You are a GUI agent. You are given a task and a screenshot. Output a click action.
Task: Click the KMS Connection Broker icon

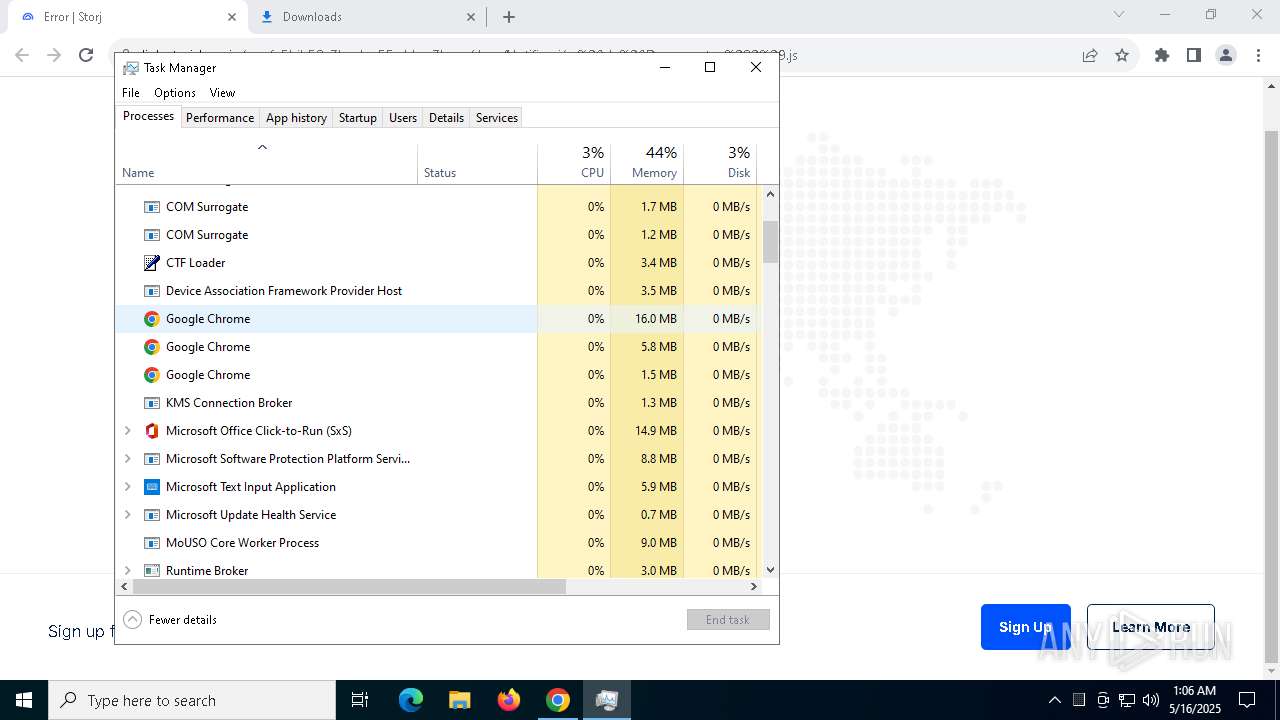152,403
